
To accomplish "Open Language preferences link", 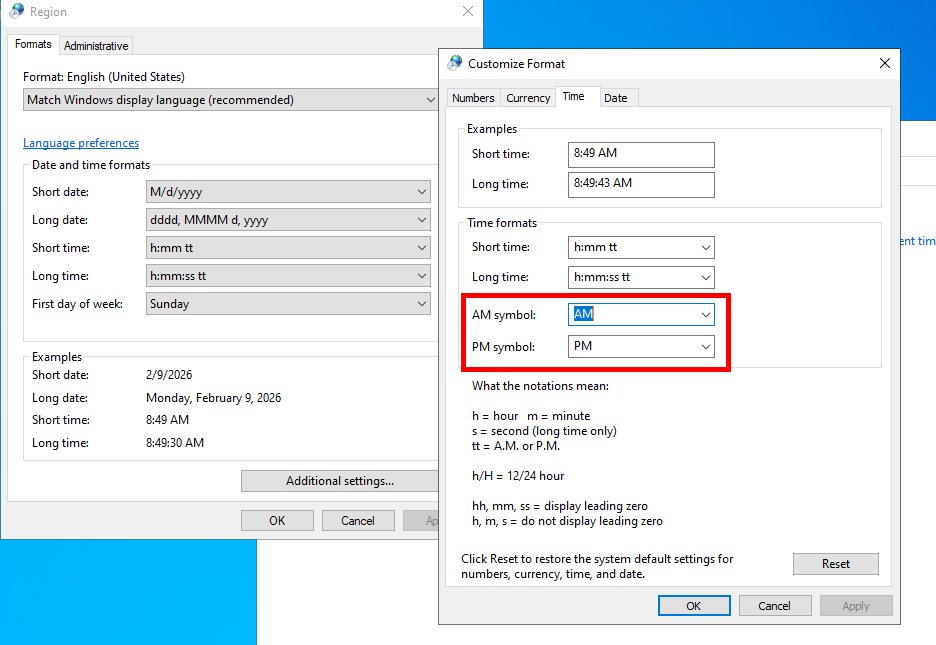I will coord(81,143).
